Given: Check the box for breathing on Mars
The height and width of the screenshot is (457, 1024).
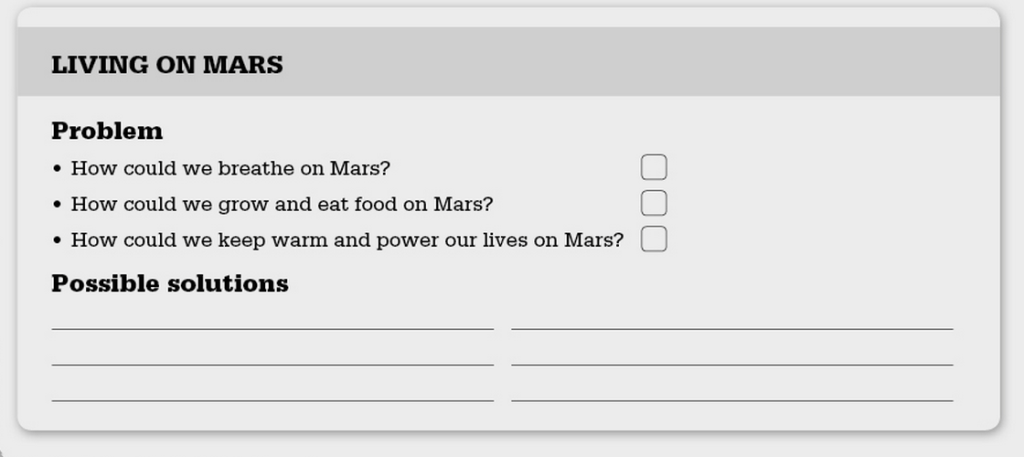Looking at the screenshot, I should point(654,167).
